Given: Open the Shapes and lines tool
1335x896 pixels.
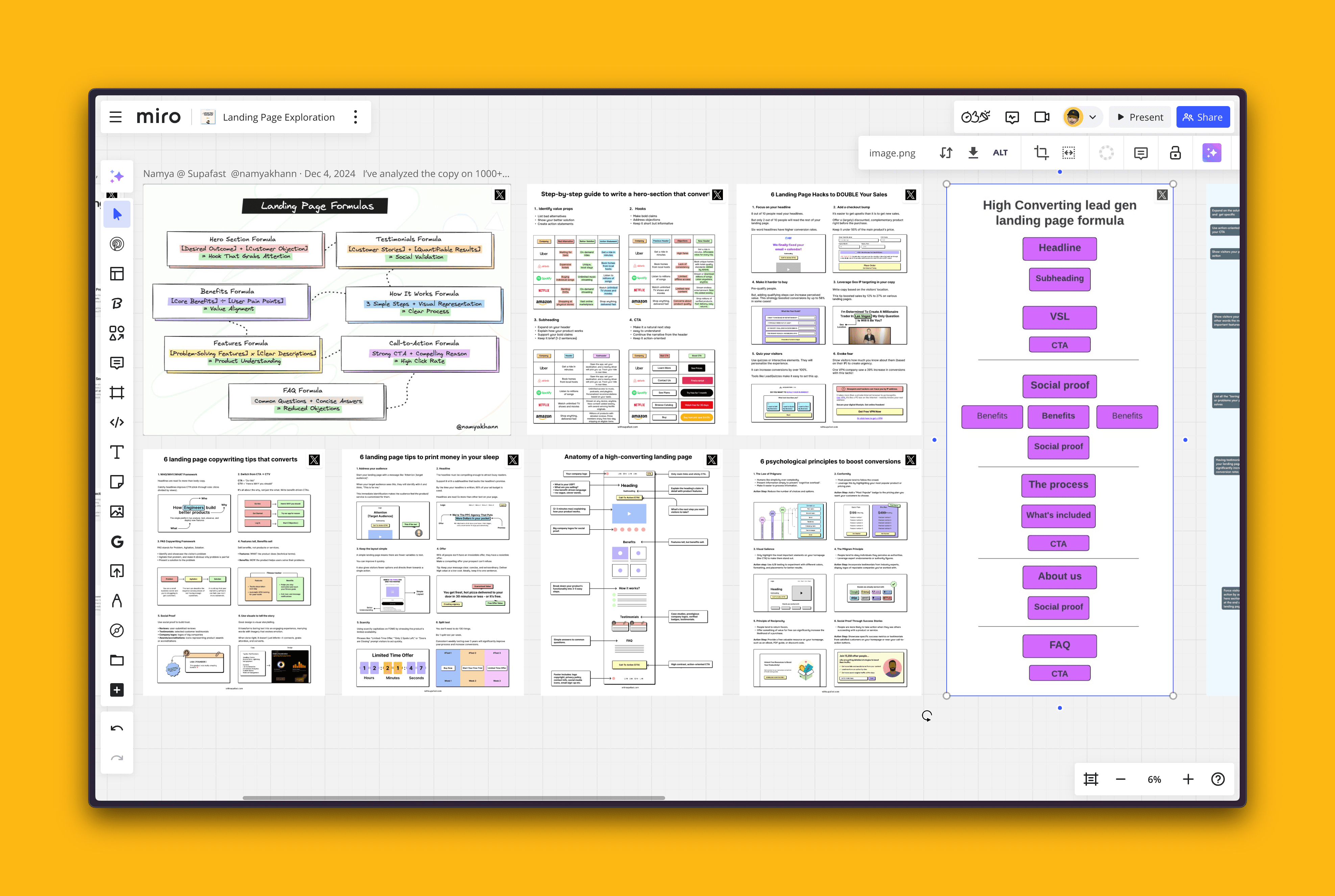Looking at the screenshot, I should (117, 333).
